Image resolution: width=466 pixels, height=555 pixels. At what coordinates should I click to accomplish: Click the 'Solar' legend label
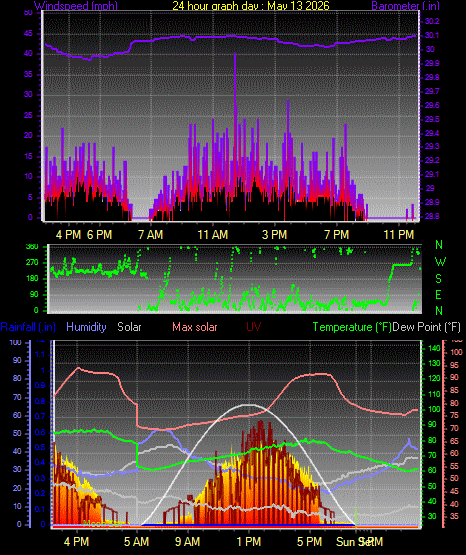[129, 327]
